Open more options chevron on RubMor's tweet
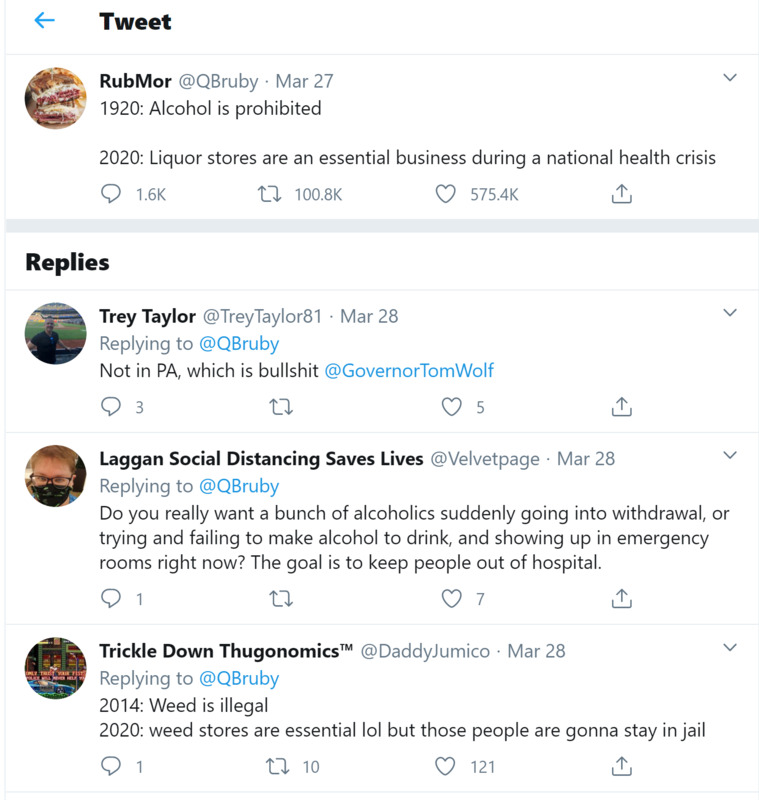 point(730,78)
